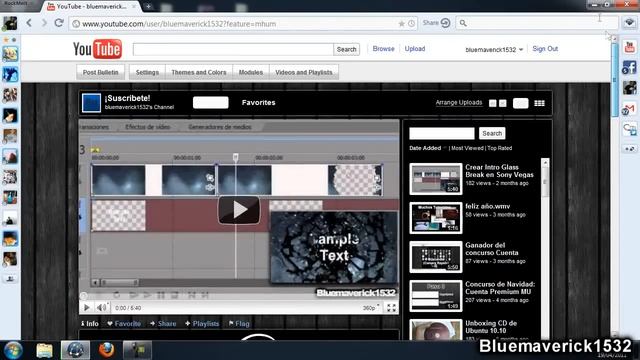Open Firefox from taskbar
The height and width of the screenshot is (360, 640).
pyautogui.click(x=106, y=350)
